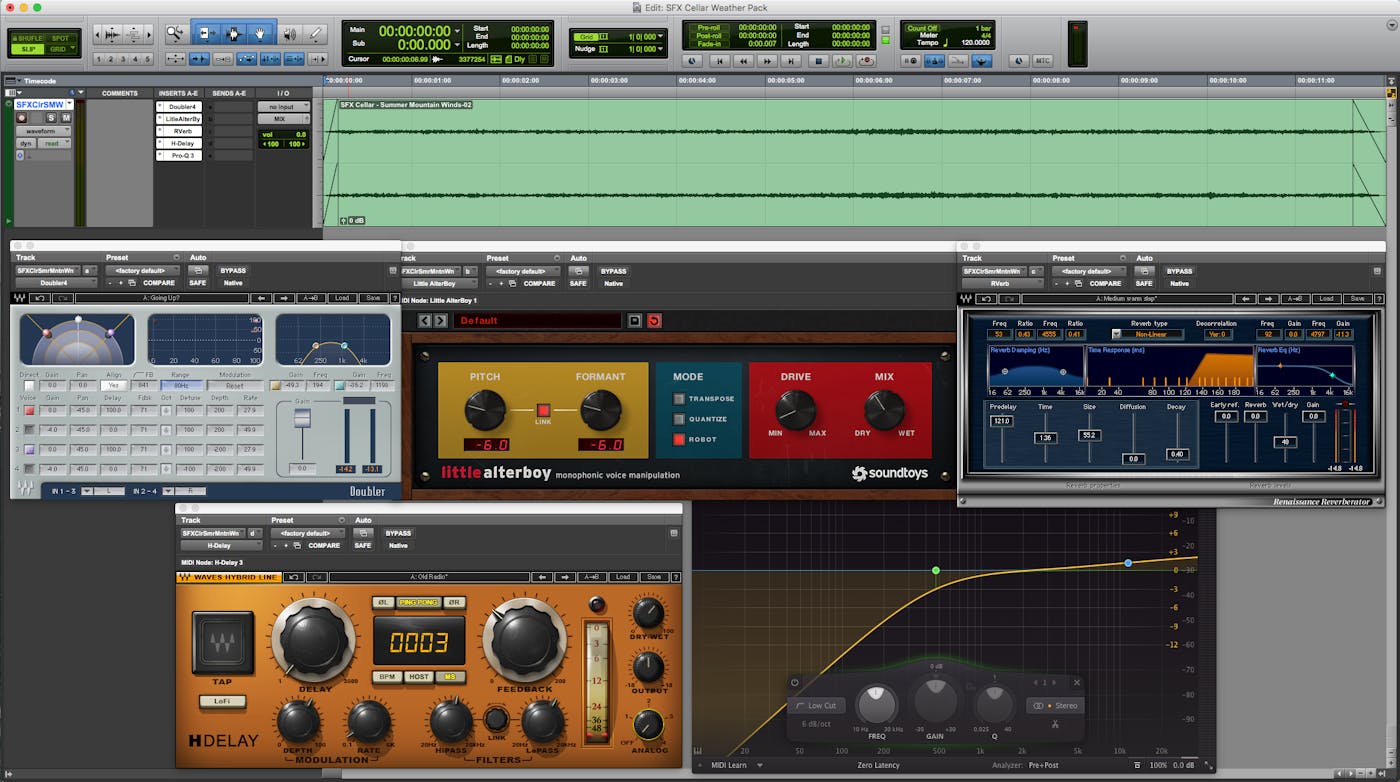
Task: Click the Play transport button
Action: pyautogui.click(x=842, y=61)
